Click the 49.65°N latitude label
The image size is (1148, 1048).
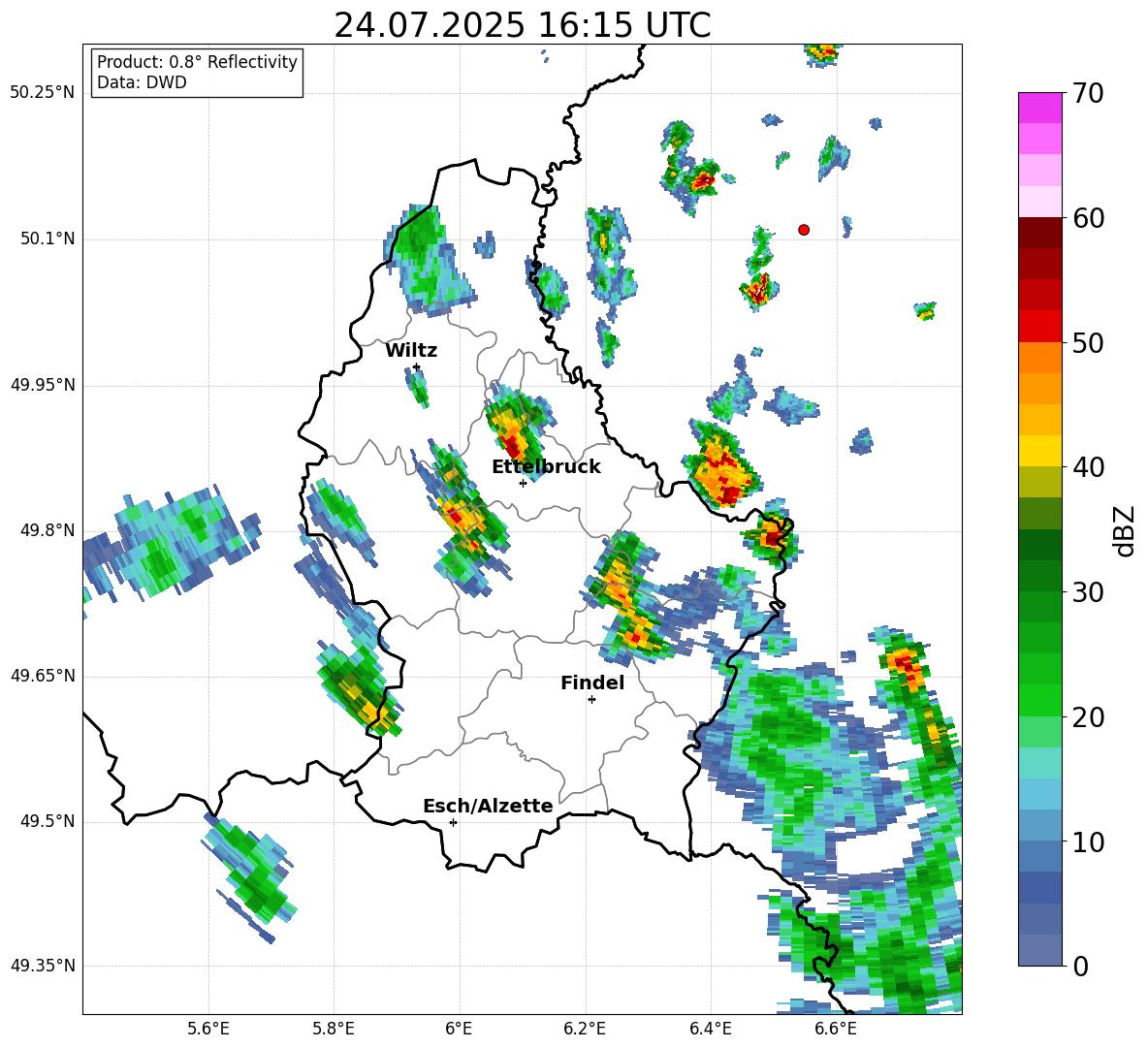[x=43, y=676]
